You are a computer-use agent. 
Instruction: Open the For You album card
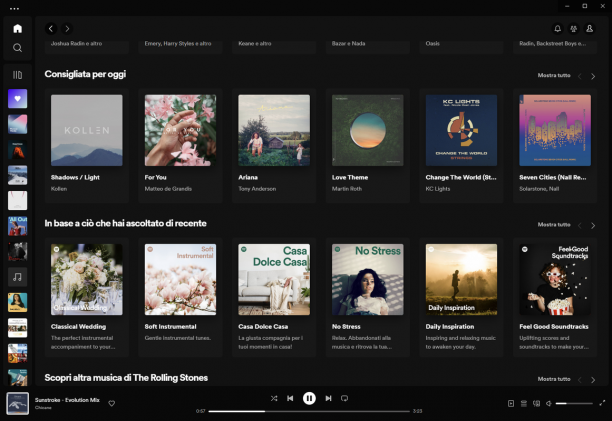[x=180, y=146]
